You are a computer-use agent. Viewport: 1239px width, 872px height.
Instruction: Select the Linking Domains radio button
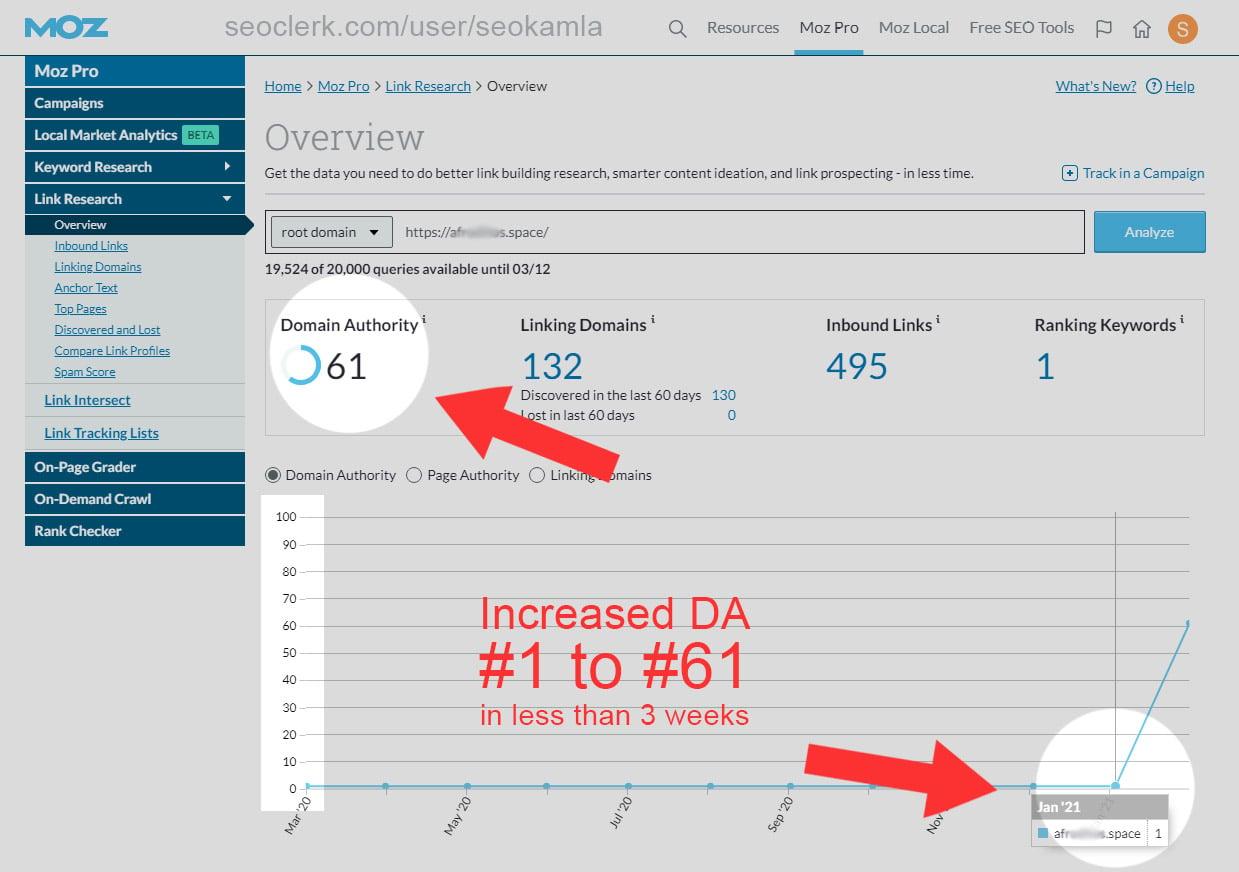click(x=537, y=475)
